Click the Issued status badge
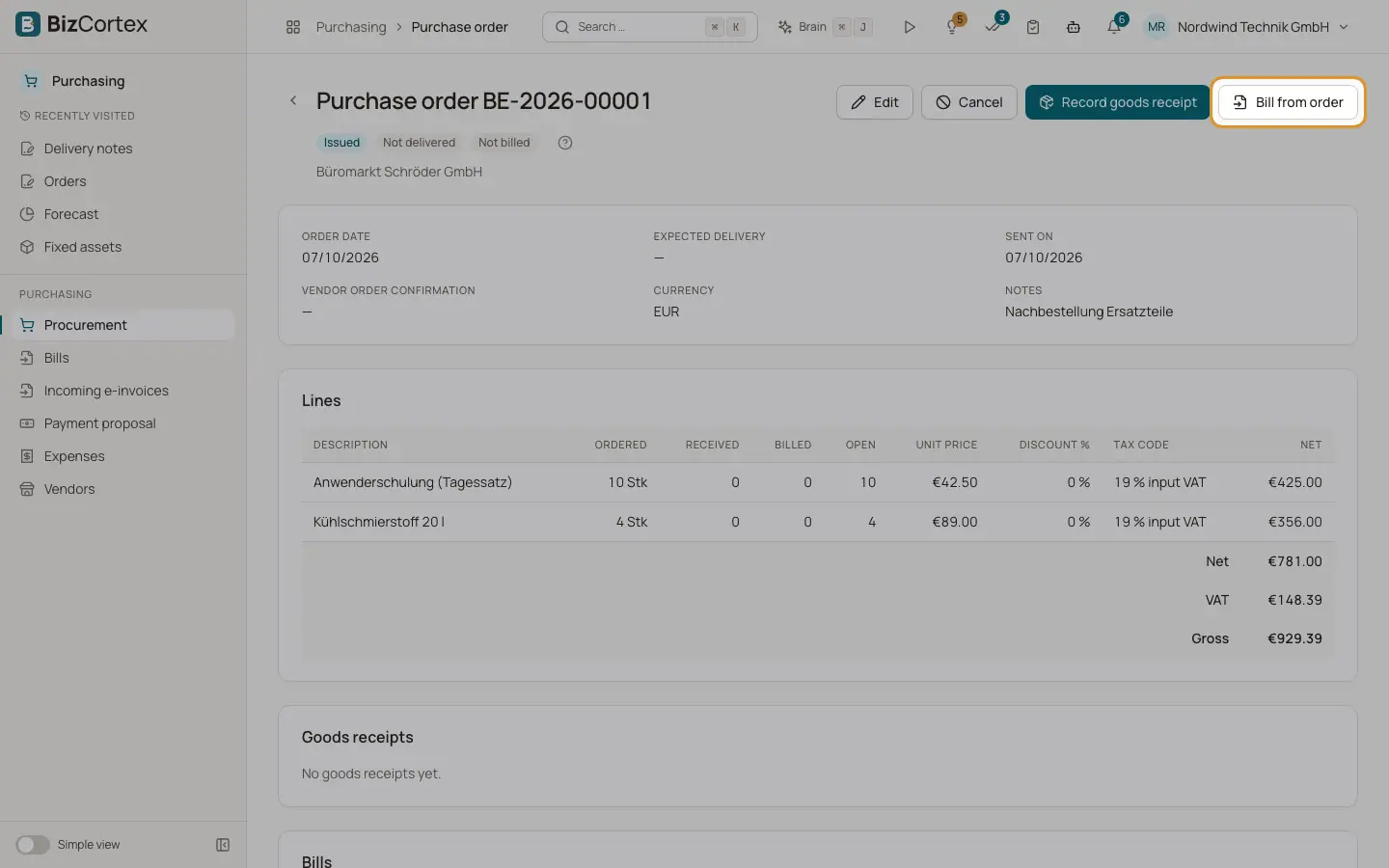 coord(341,143)
